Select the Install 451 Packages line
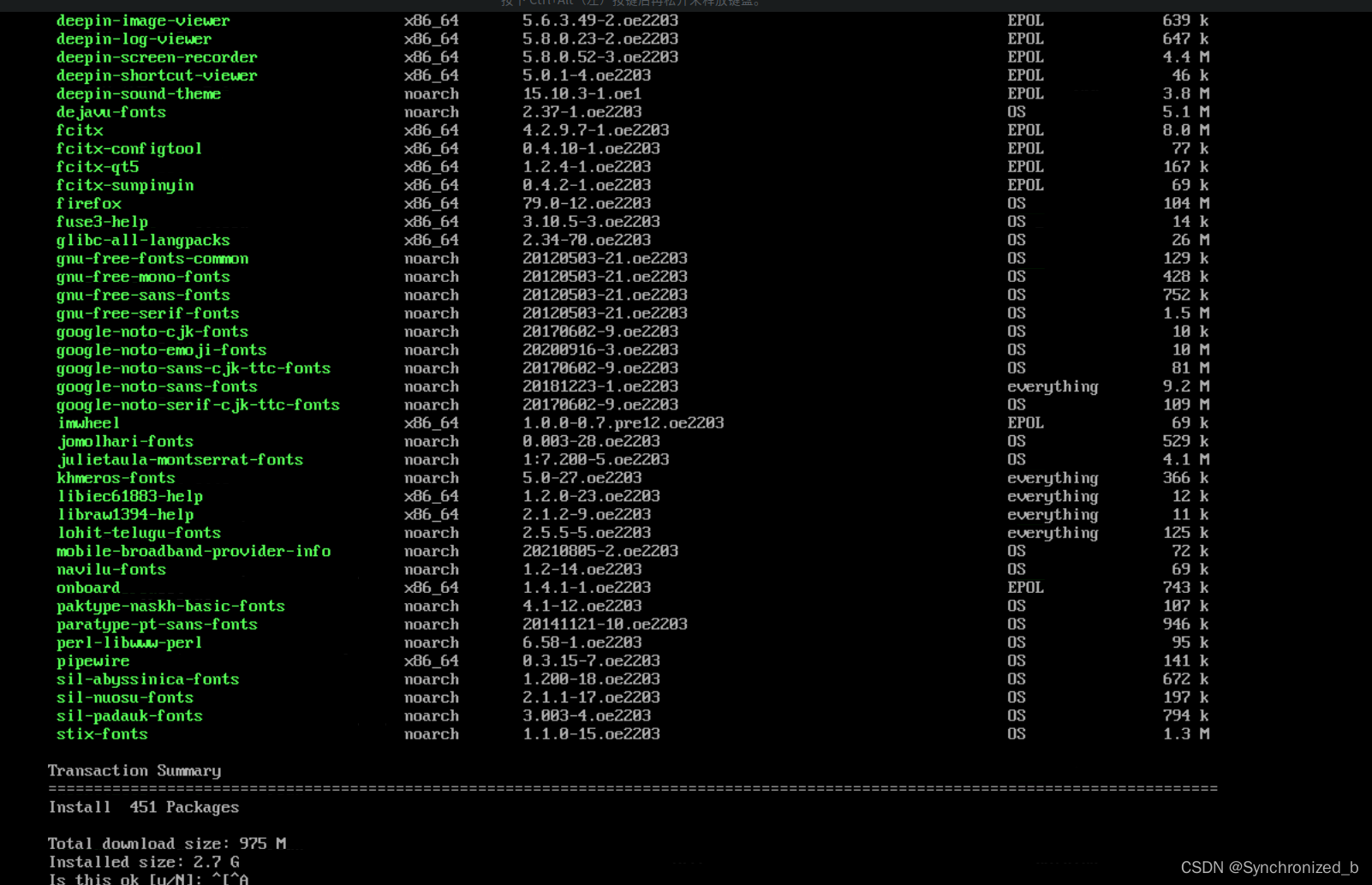The image size is (1372, 885). [x=144, y=808]
